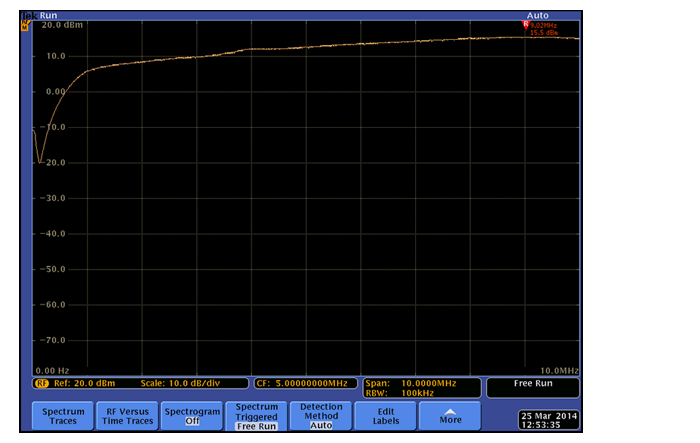This screenshot has width=700, height=443.
Task: Select the CF: 5.00000000MHz readout
Action: pyautogui.click(x=306, y=383)
